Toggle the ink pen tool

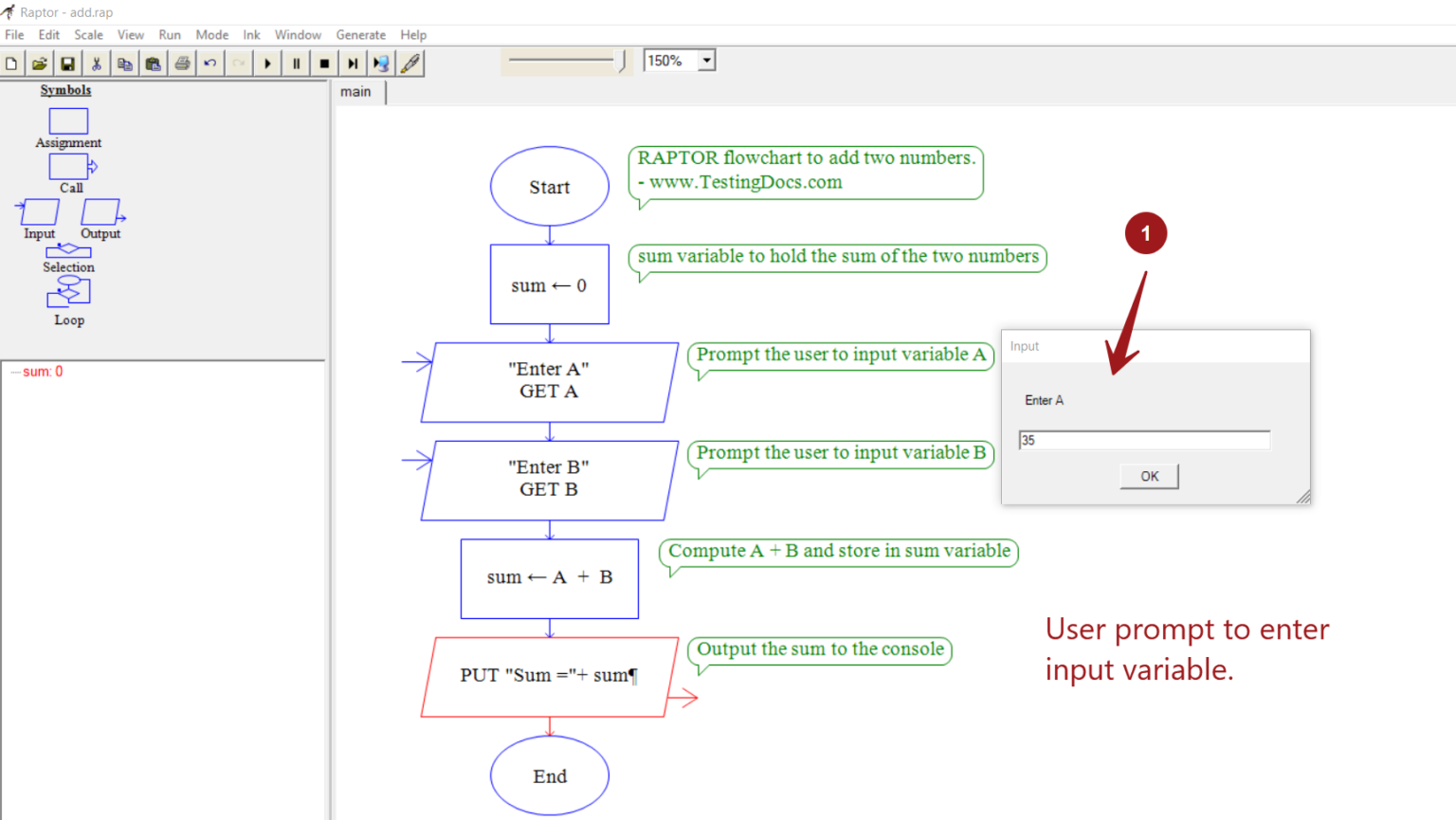(x=410, y=64)
